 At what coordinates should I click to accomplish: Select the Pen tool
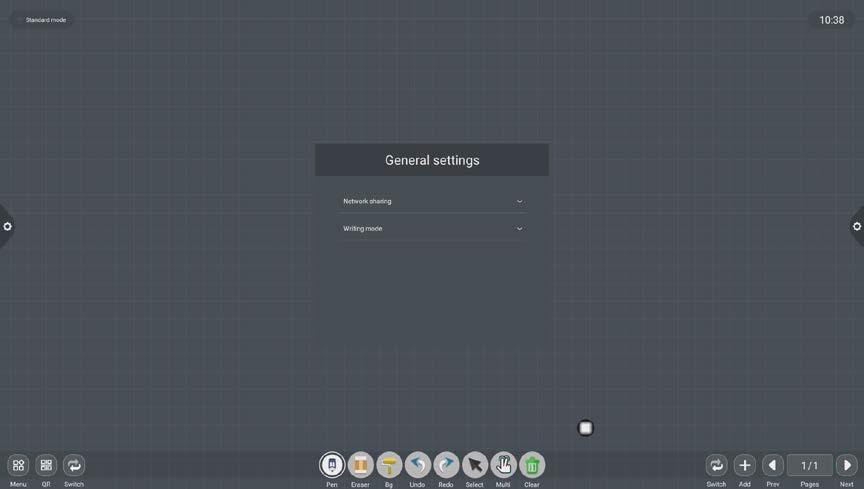point(332,465)
